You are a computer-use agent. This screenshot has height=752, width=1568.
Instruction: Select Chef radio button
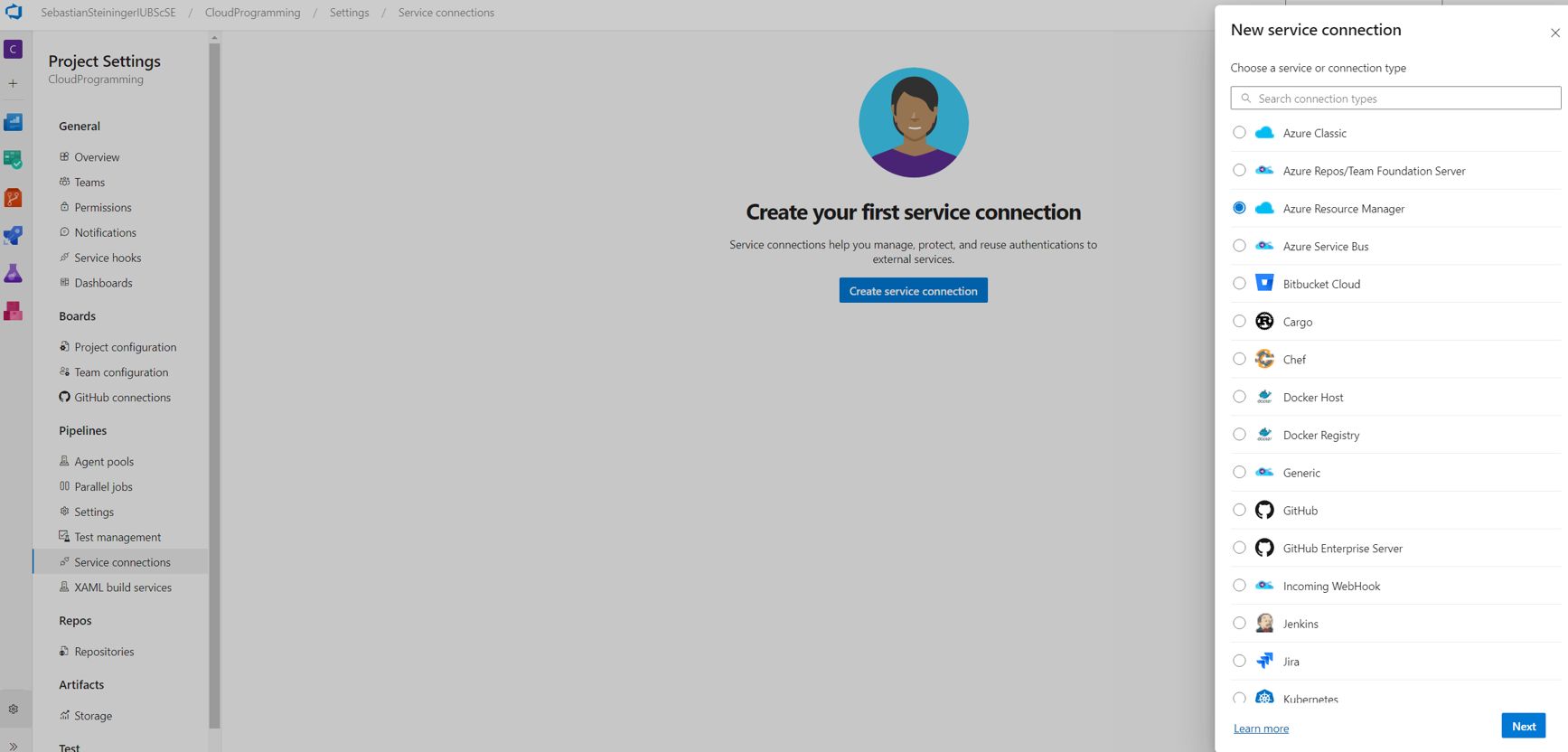pyautogui.click(x=1239, y=359)
